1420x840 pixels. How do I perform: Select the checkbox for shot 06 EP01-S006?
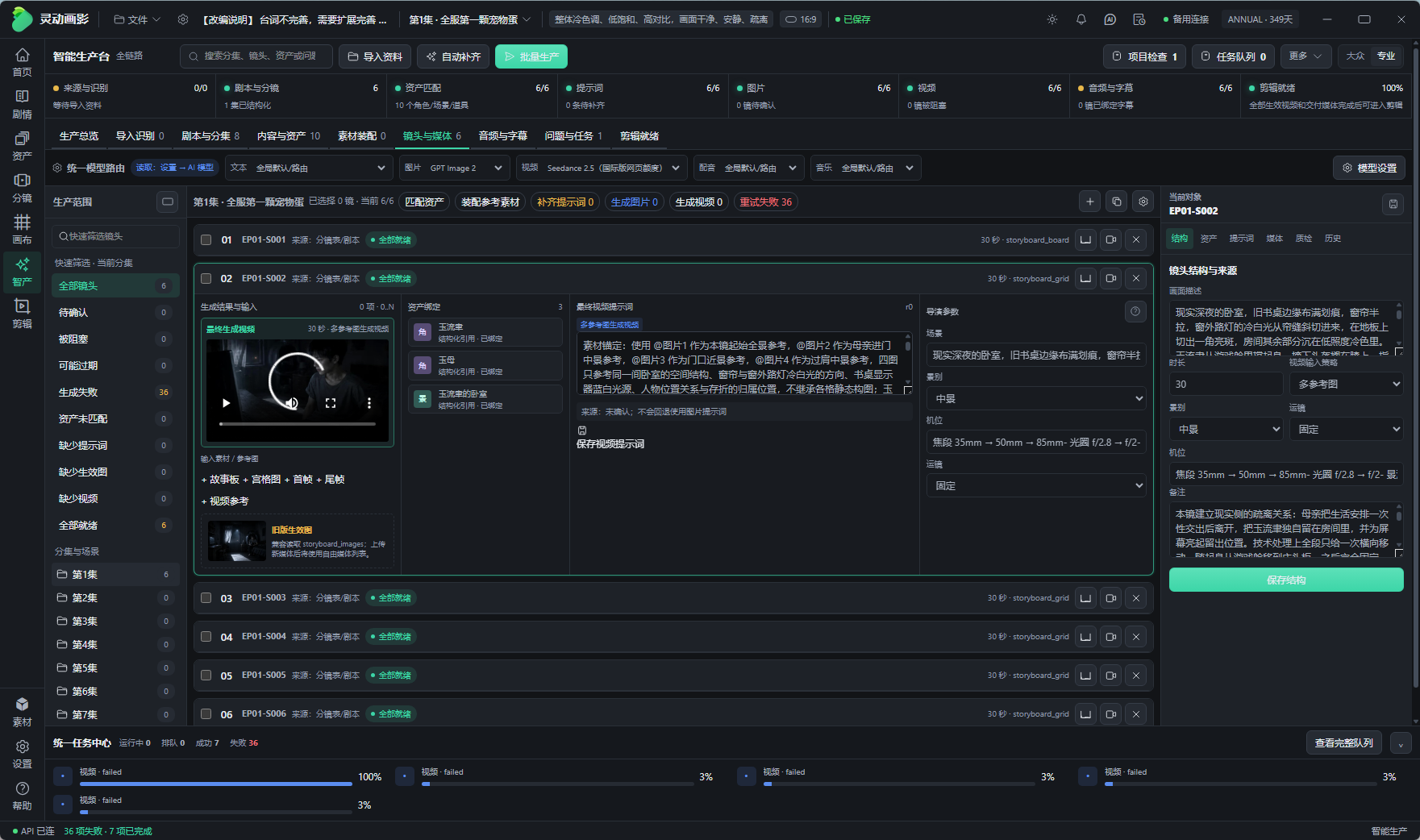click(206, 714)
